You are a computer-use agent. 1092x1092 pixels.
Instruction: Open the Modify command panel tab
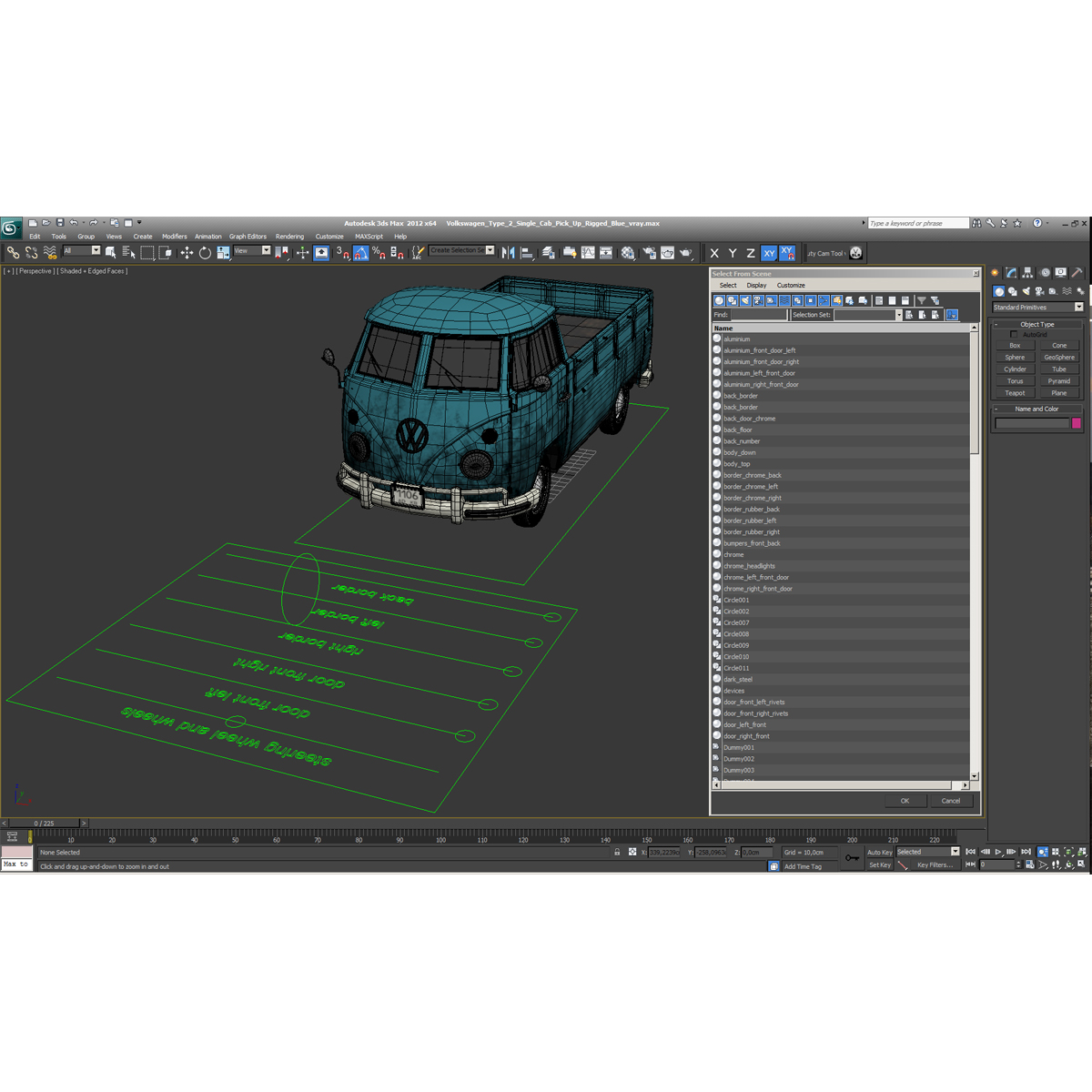[x=1011, y=272]
